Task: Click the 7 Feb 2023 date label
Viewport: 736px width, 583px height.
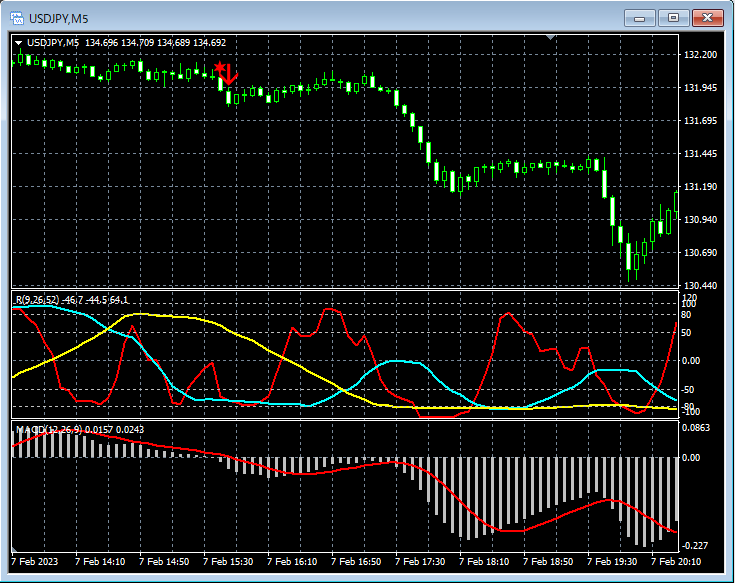Action: [x=35, y=562]
